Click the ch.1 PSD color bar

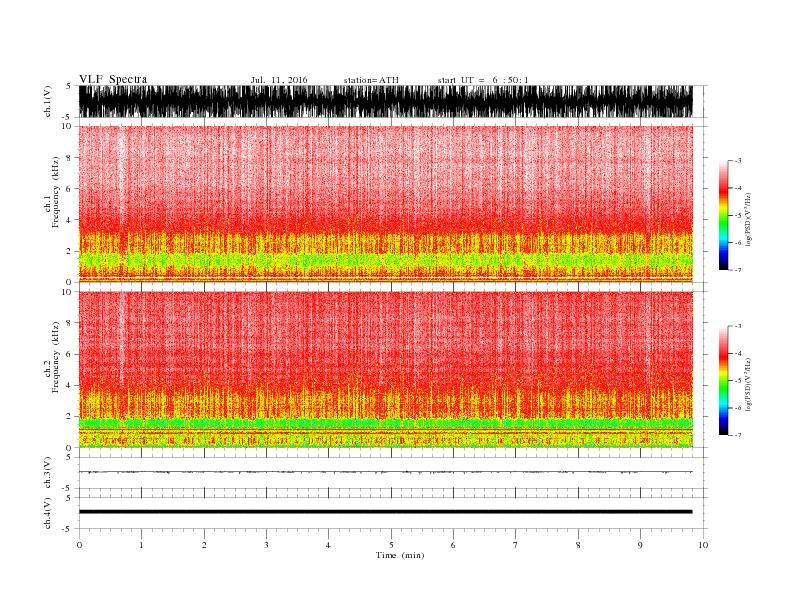723,215
